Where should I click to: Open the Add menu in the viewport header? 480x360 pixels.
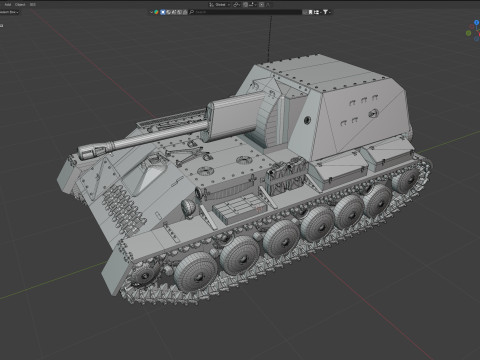pos(8,5)
